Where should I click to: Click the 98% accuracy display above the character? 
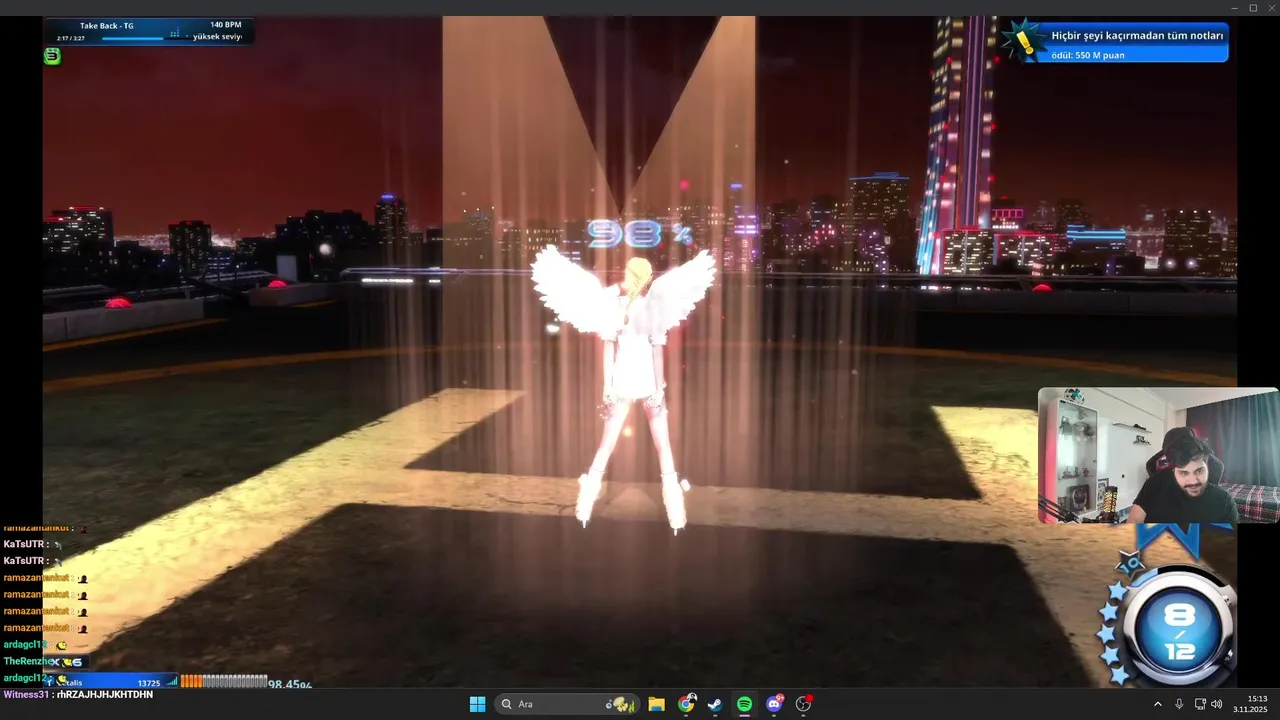pyautogui.click(x=639, y=234)
